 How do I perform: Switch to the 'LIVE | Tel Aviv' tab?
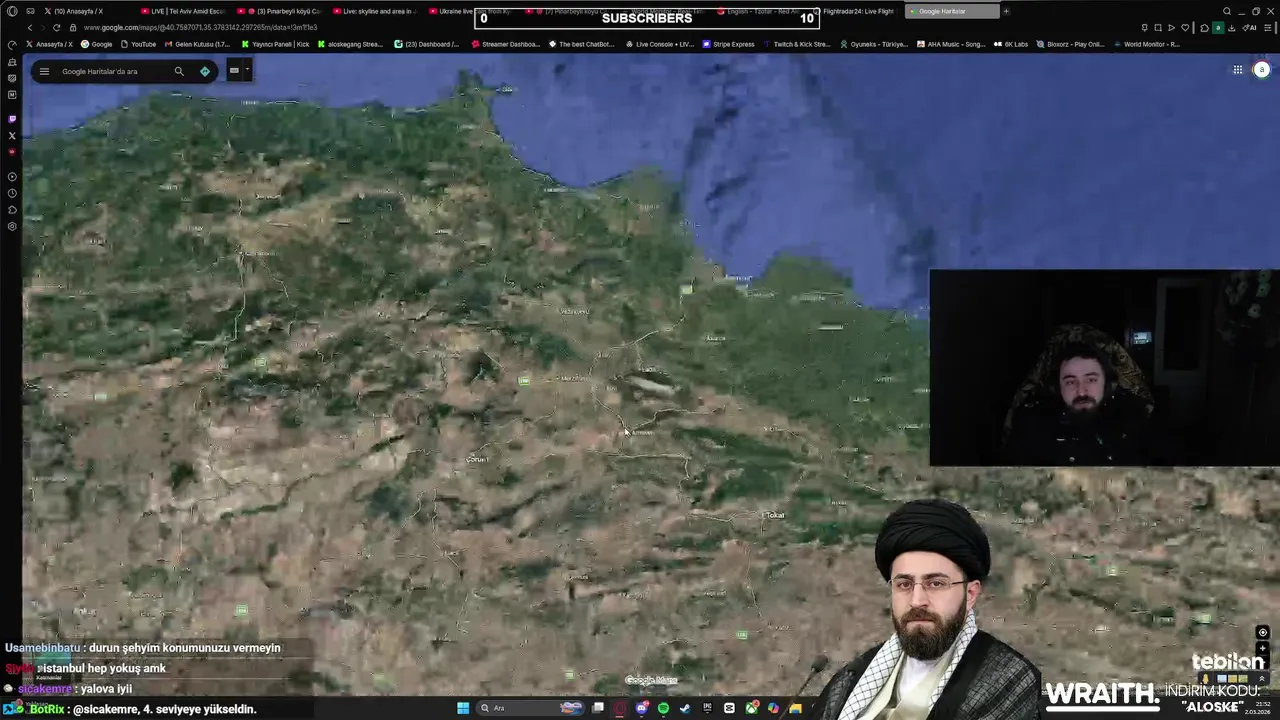coord(183,11)
